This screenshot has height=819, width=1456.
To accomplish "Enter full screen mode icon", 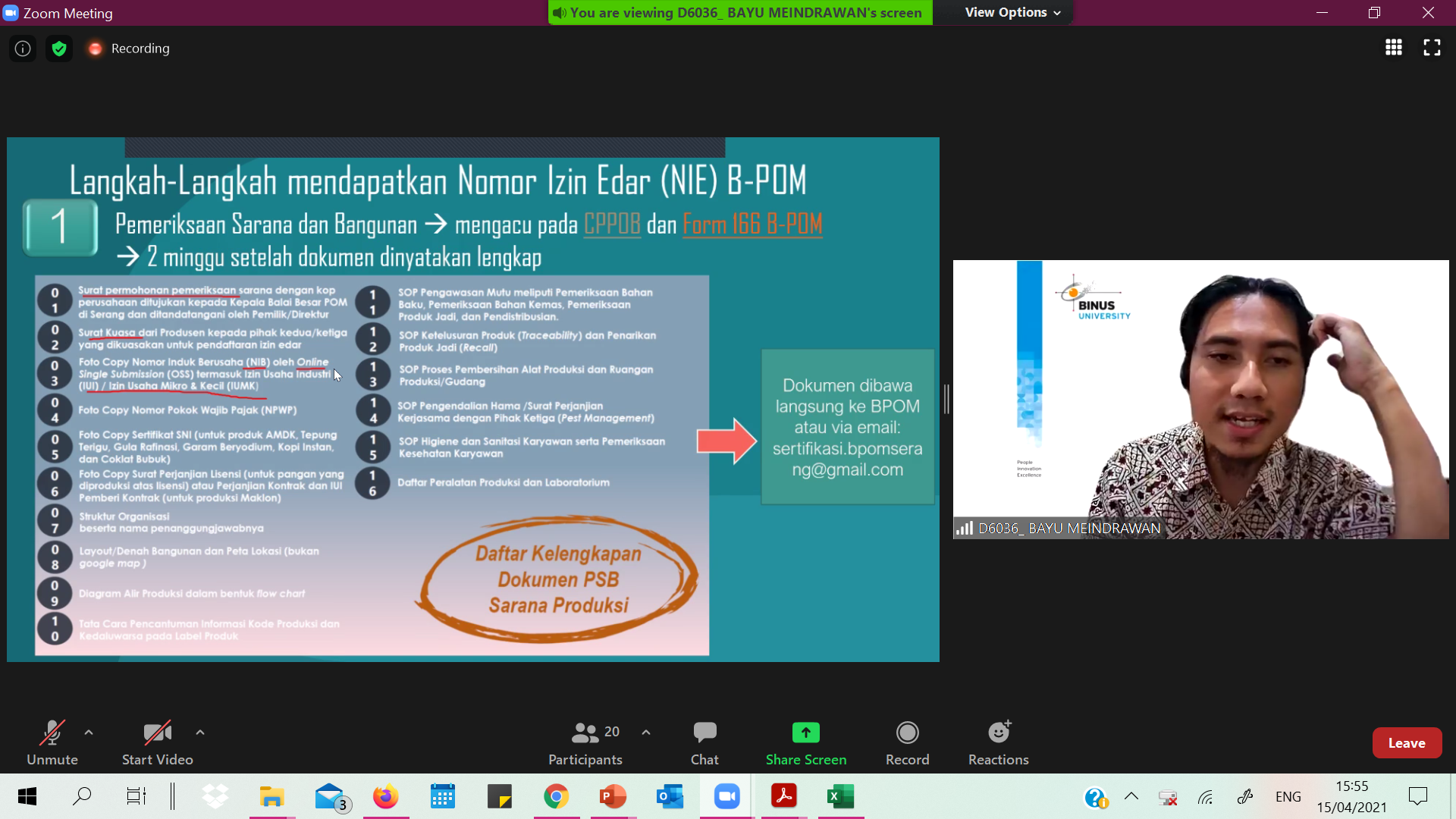I will (x=1432, y=48).
